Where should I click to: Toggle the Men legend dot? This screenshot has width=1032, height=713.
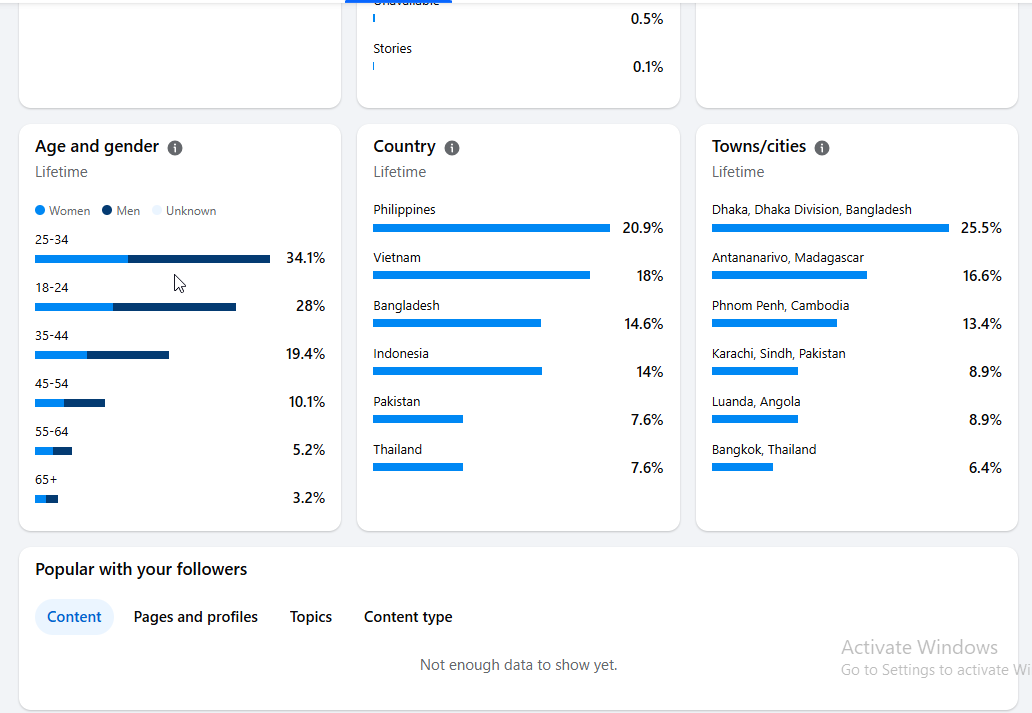pos(107,210)
